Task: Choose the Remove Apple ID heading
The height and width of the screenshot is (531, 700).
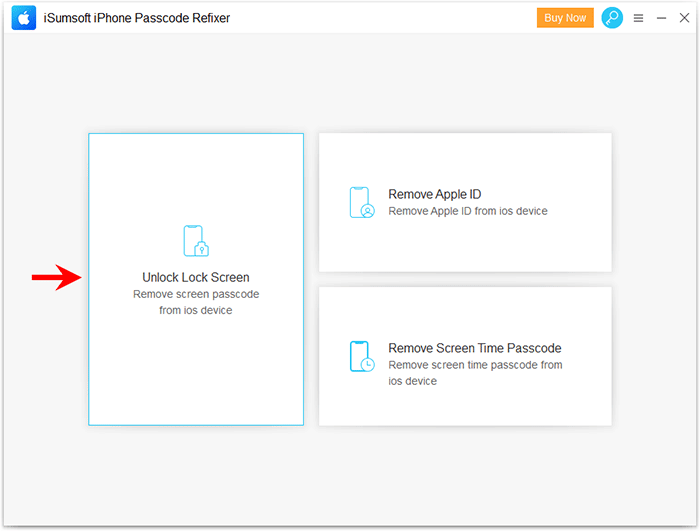Action: [435, 194]
